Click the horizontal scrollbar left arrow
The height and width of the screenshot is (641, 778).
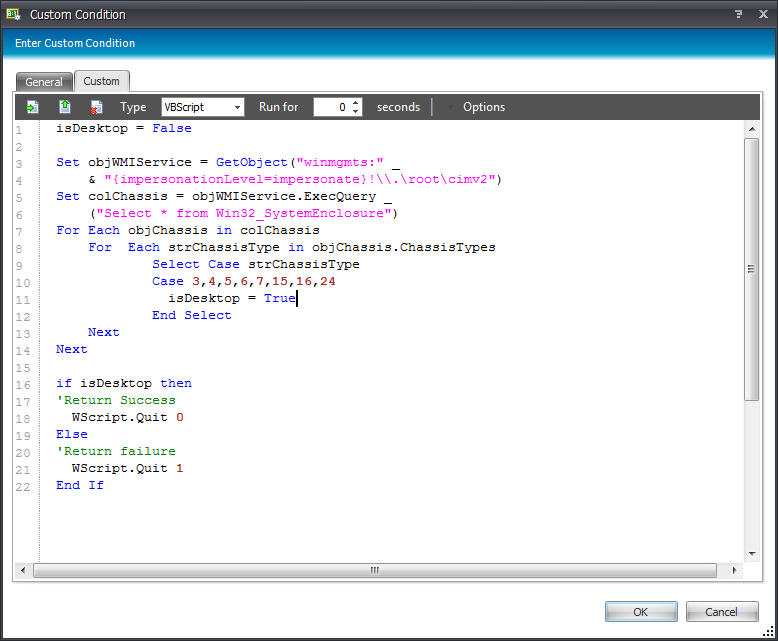24,570
